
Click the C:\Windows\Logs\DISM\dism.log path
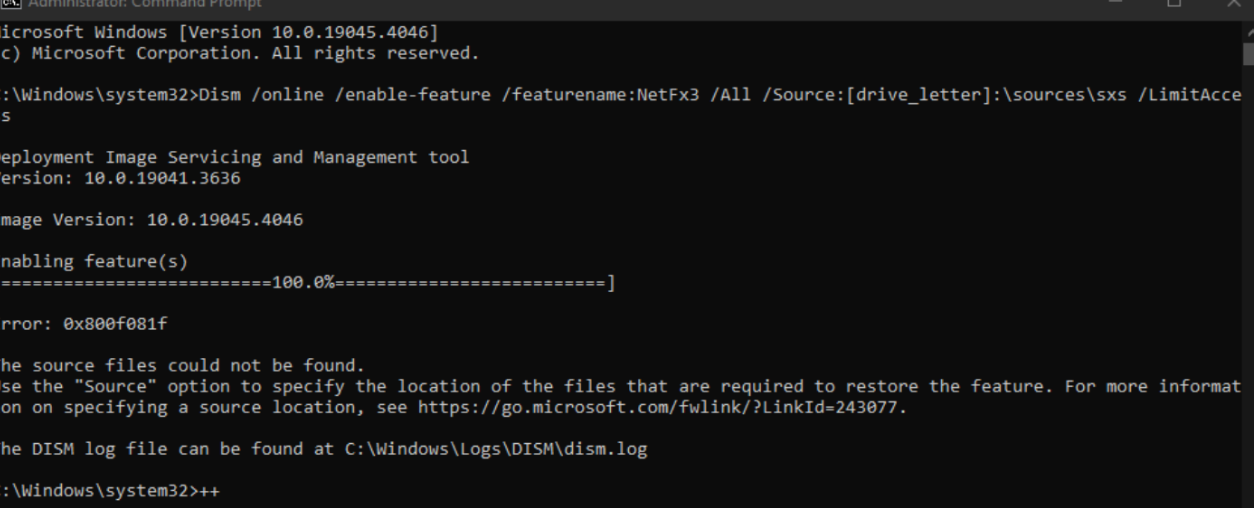tap(496, 449)
